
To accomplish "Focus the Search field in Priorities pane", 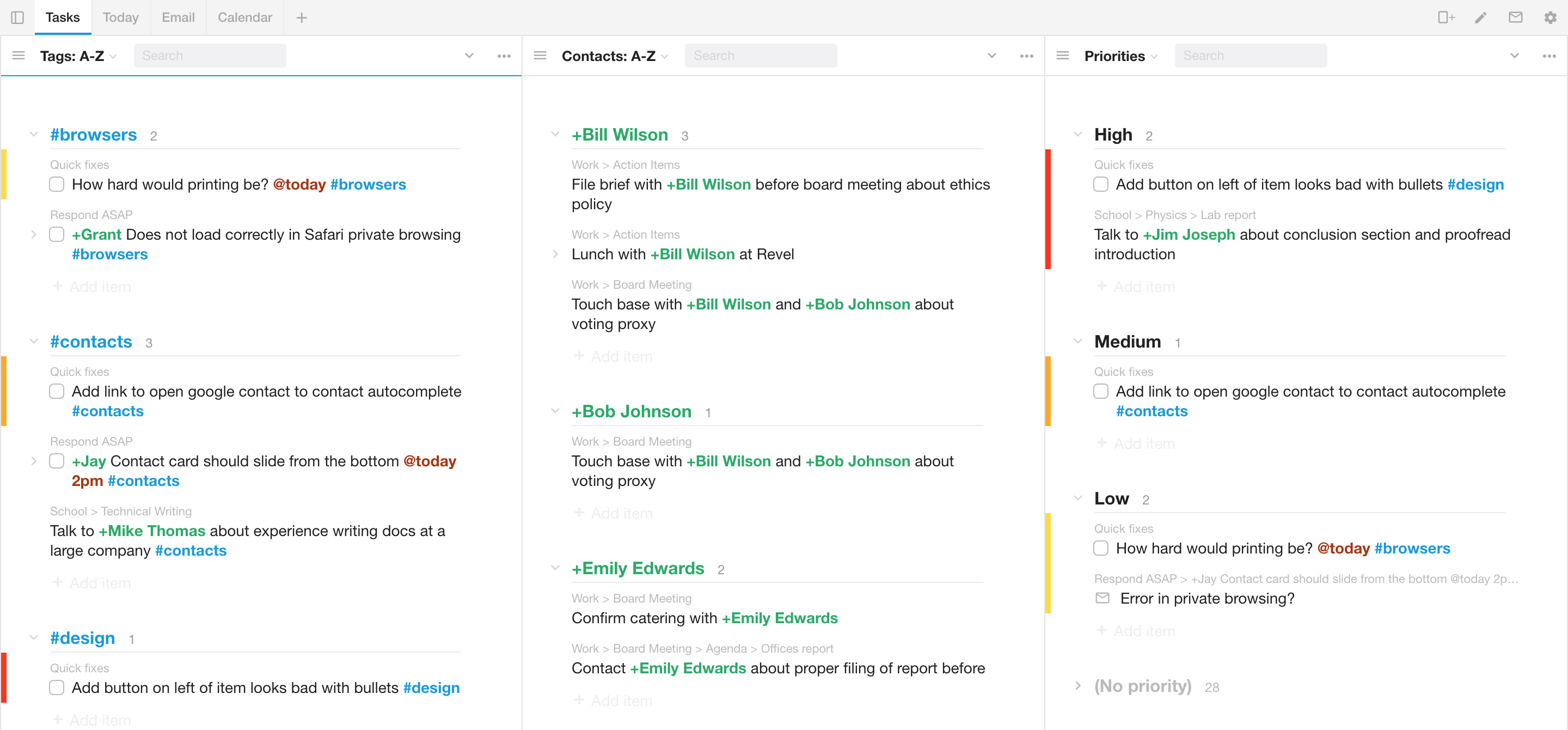I will [x=1251, y=56].
